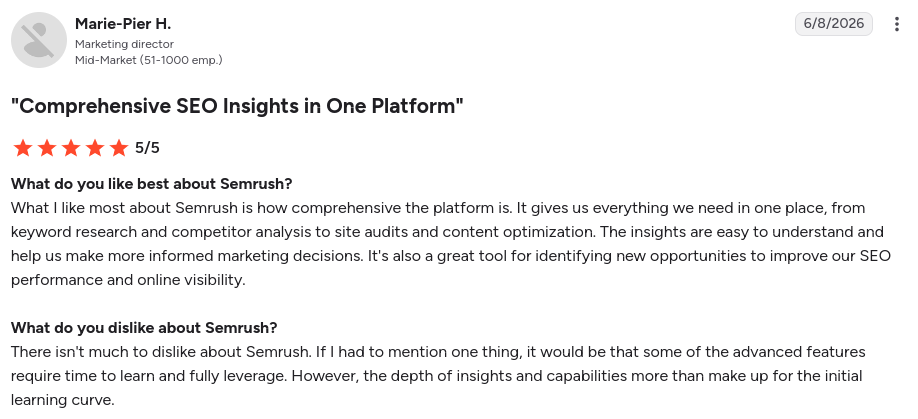Click the Mid-Market (51-1000 emp.) label
The width and height of the screenshot is (918, 419).
click(149, 60)
